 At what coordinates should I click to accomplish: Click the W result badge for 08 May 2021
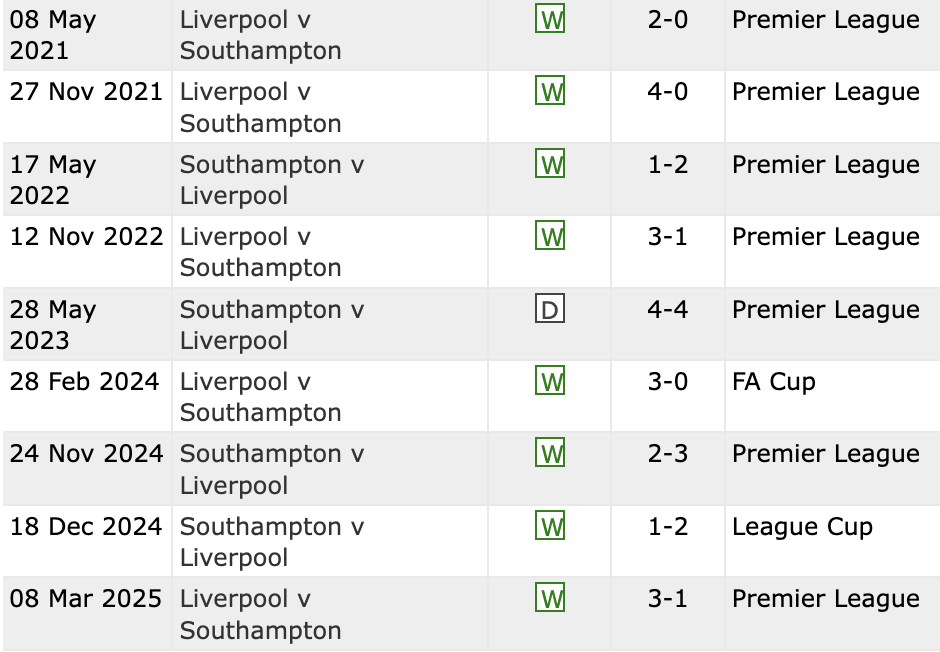pyautogui.click(x=550, y=20)
